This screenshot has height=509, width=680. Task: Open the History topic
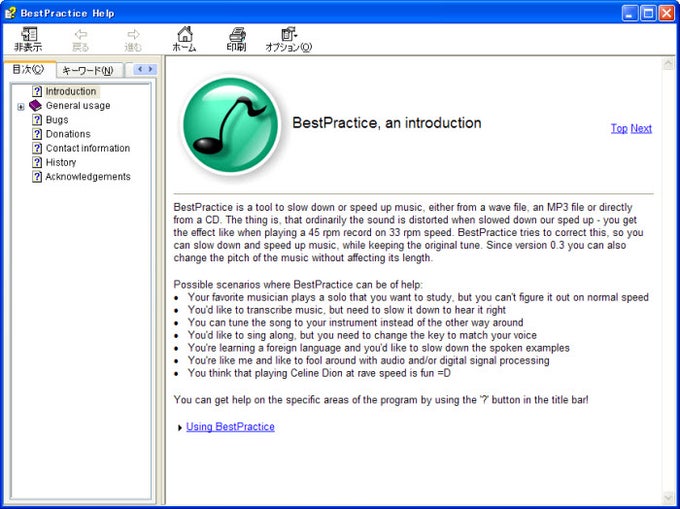(61, 163)
